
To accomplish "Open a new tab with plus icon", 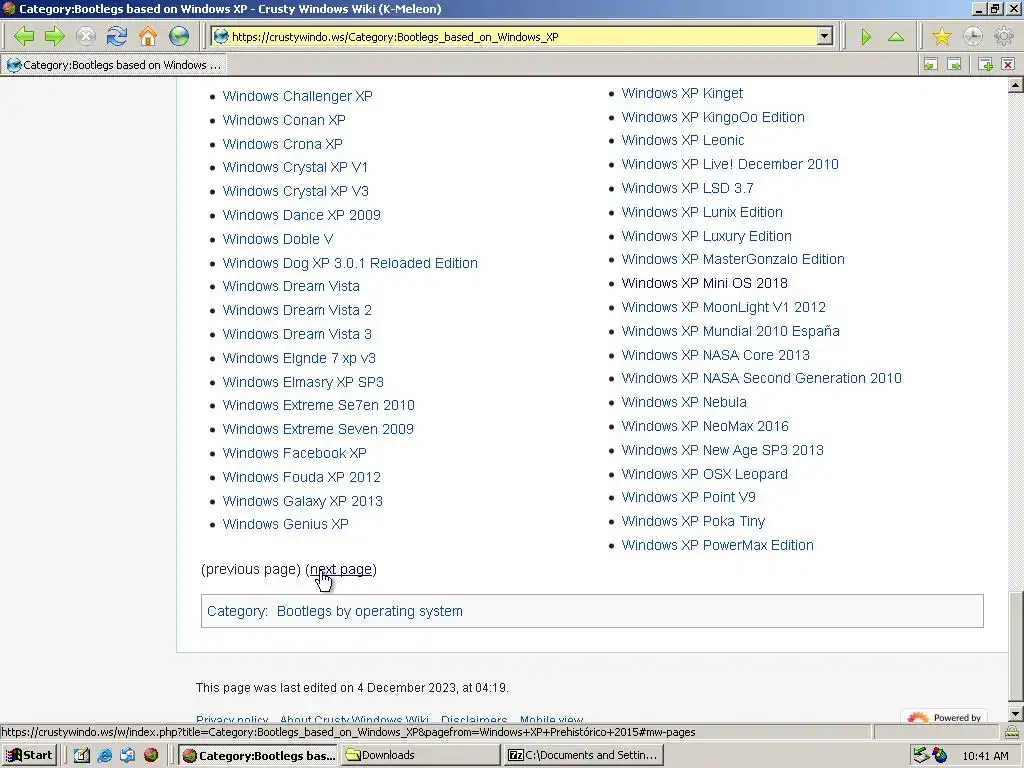I will [985, 64].
